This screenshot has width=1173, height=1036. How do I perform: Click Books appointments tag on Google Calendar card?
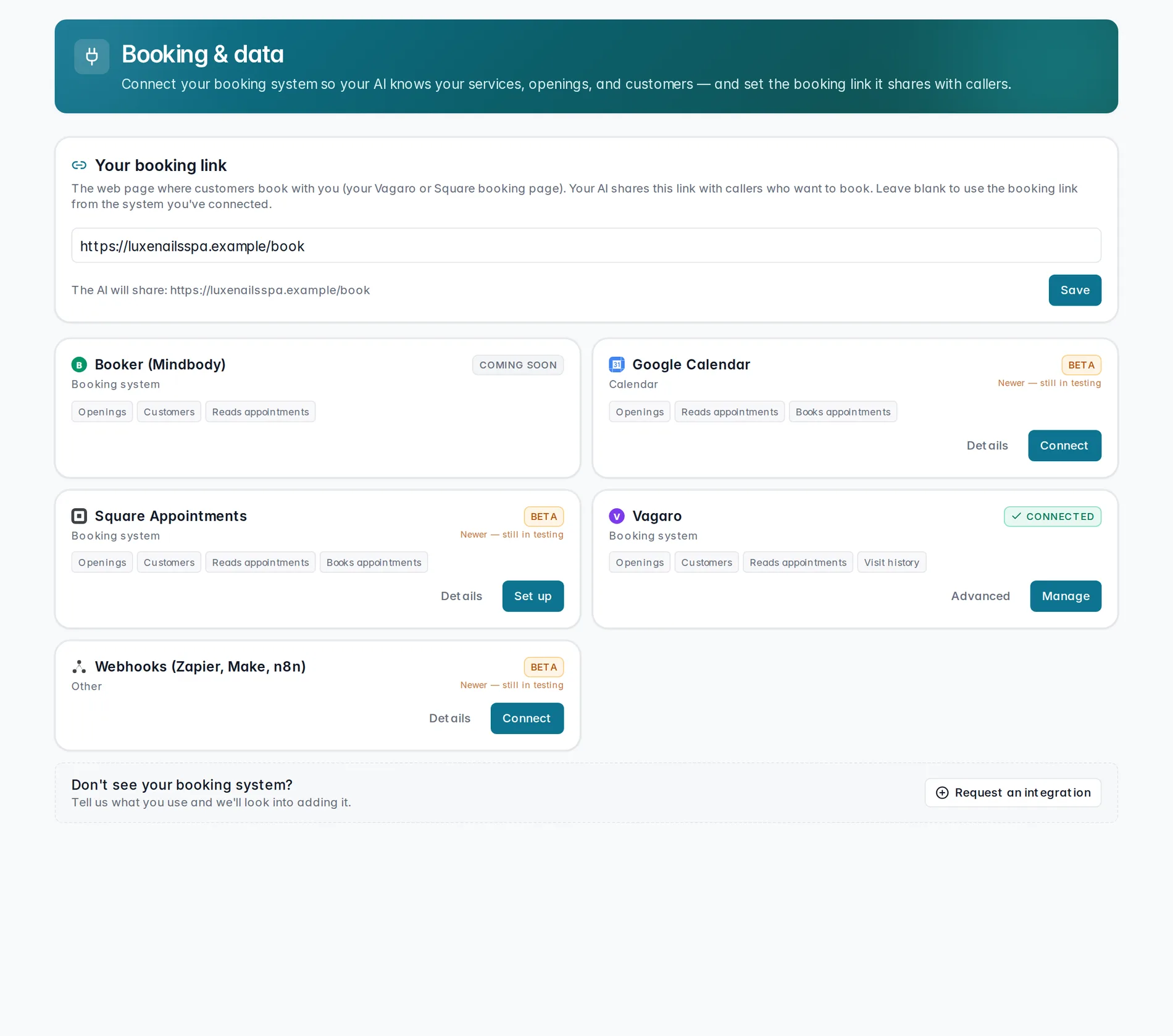click(x=843, y=412)
